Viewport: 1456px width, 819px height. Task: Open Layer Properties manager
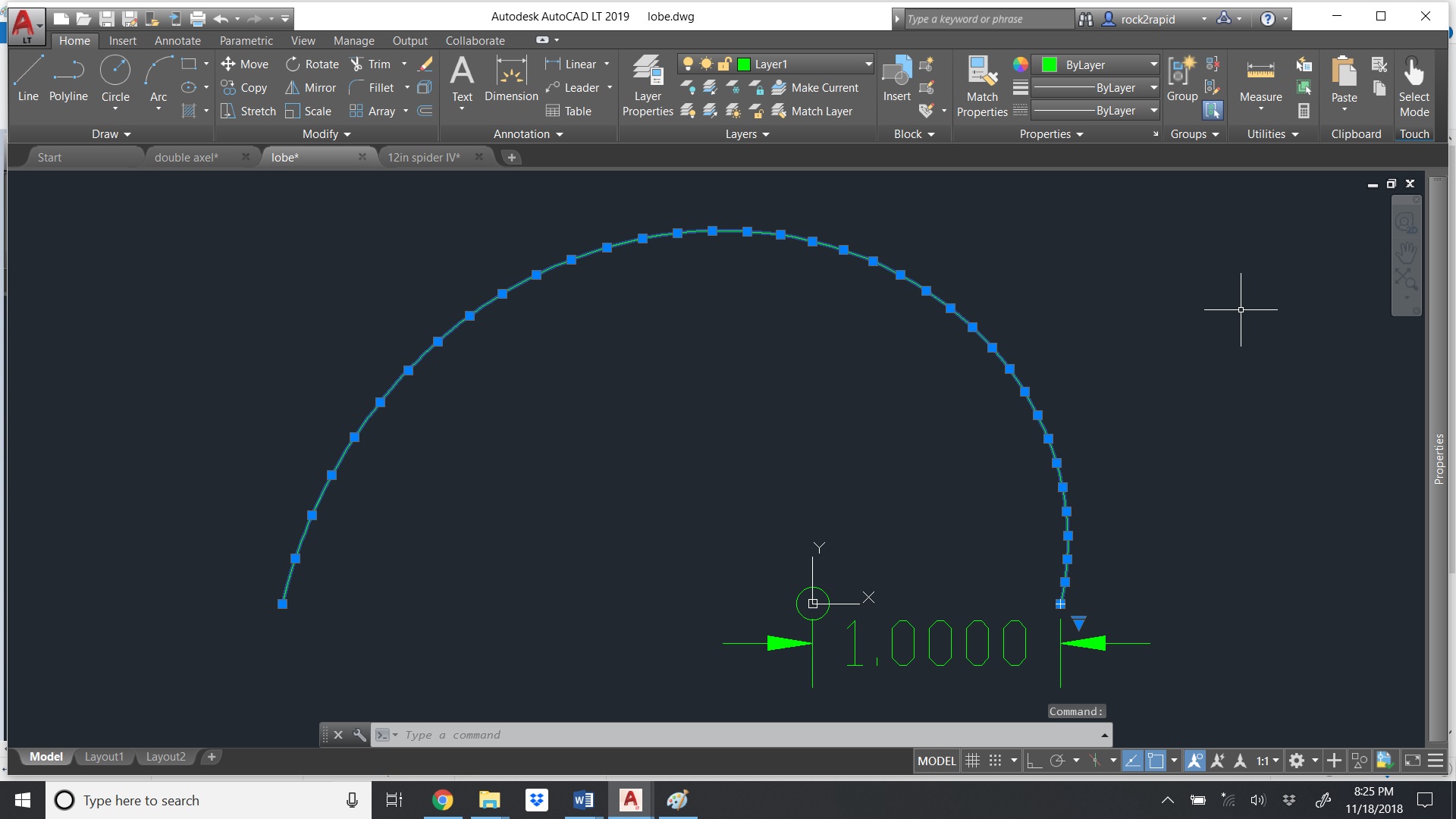point(648,85)
